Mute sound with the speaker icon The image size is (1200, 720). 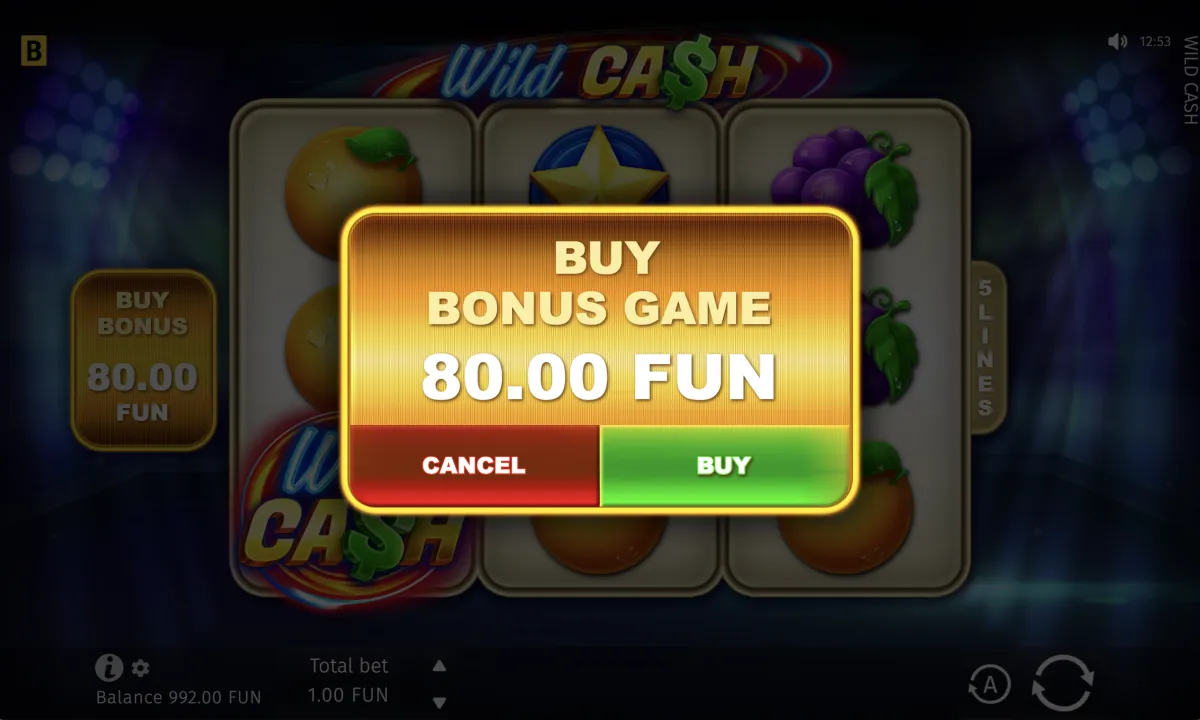tap(1118, 42)
